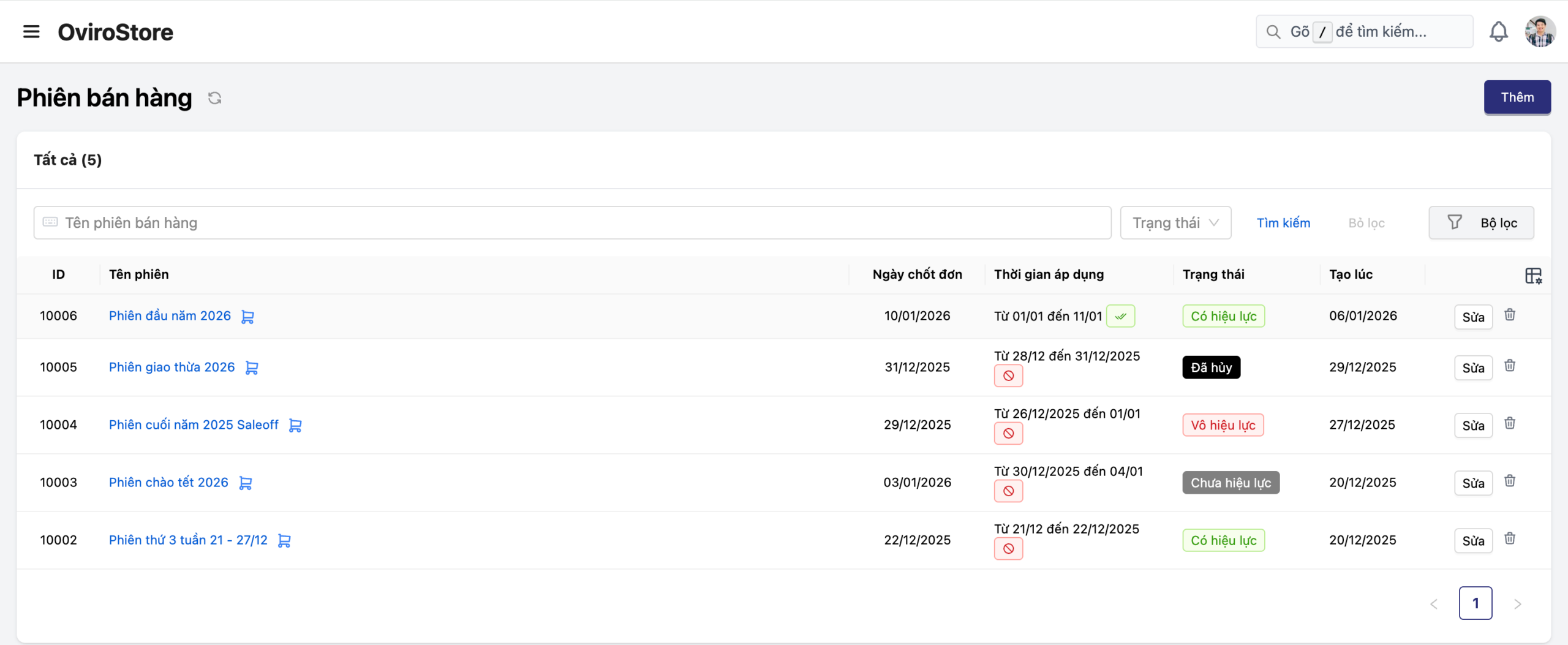Select the Tất cả (5) tab
This screenshot has height=645, width=1568.
point(68,160)
